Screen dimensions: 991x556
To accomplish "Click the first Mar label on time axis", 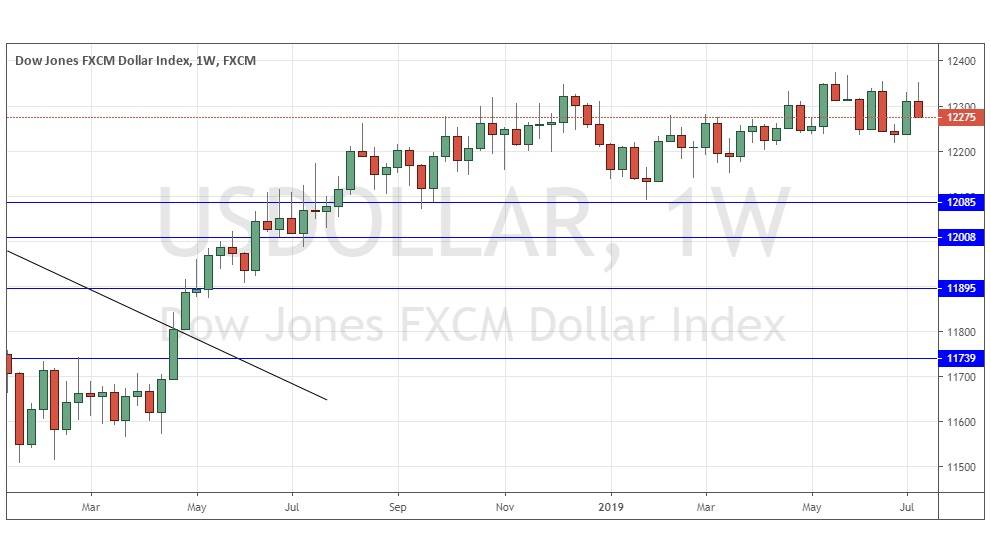I will coord(91,506).
